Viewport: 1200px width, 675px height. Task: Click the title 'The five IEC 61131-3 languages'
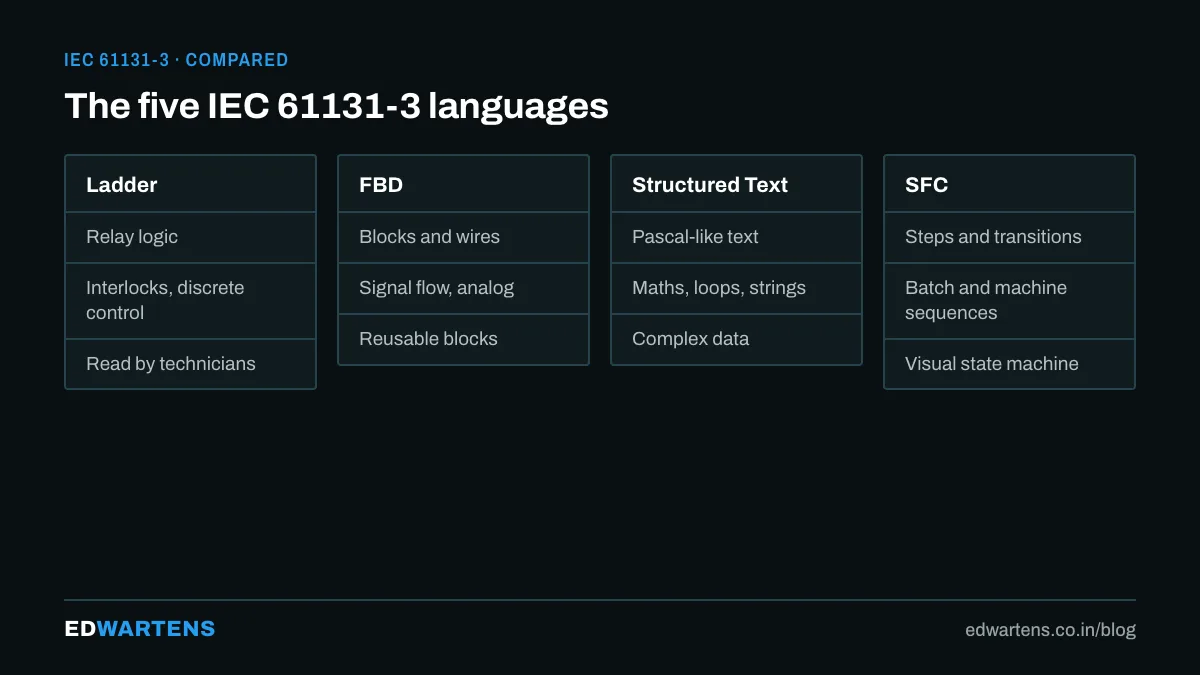coord(336,105)
